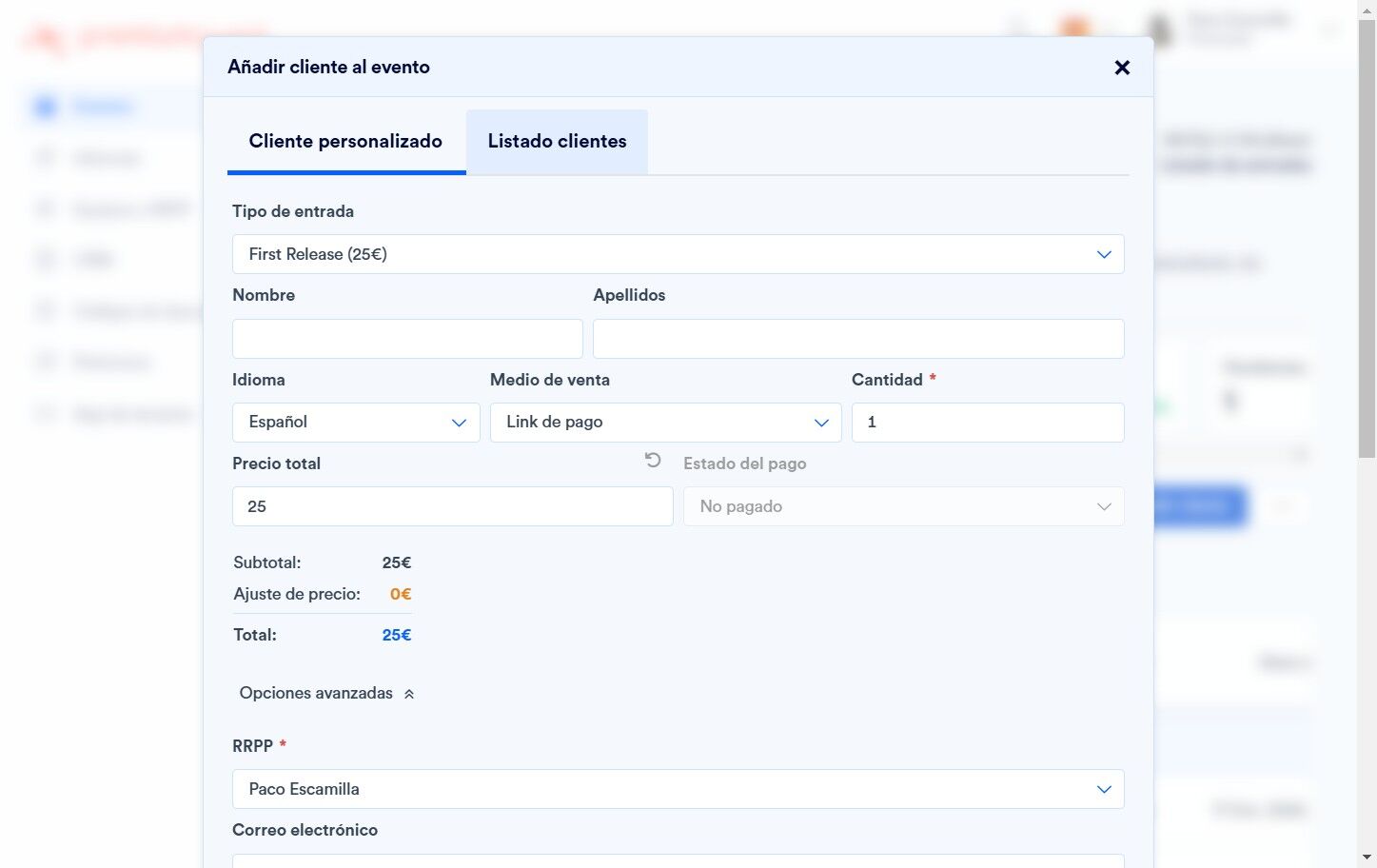Click the Precio total field showing 25
Screen dimensions: 1377x868
tap(452, 506)
